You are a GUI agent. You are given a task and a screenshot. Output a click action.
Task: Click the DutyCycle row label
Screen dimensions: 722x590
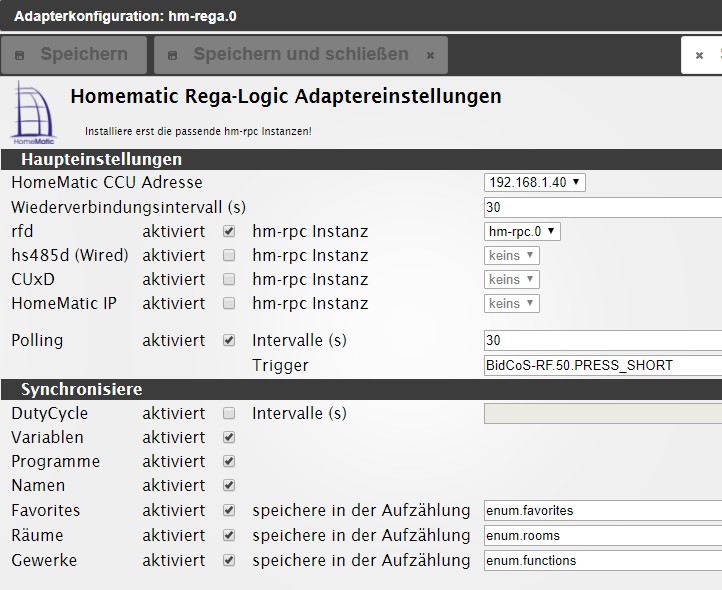(49, 413)
